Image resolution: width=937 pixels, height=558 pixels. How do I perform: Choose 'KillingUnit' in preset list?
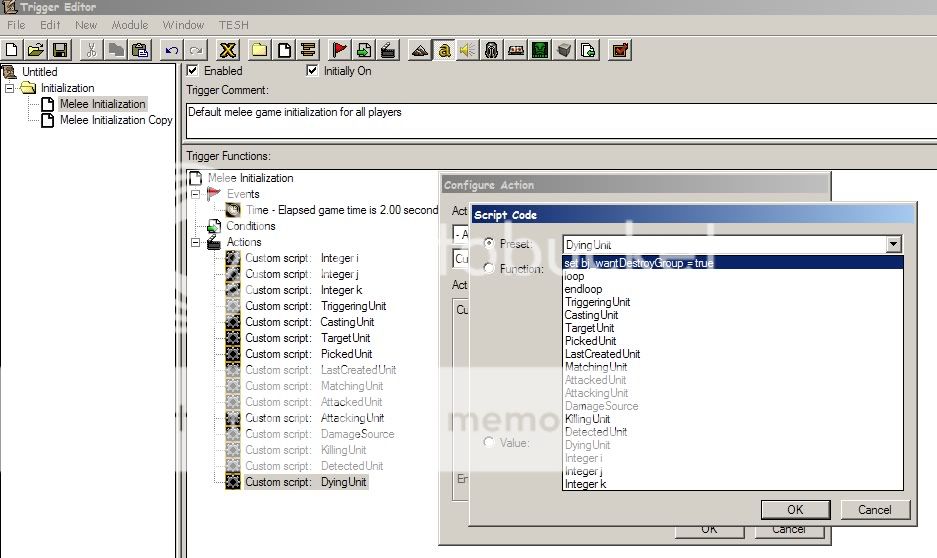click(733, 419)
